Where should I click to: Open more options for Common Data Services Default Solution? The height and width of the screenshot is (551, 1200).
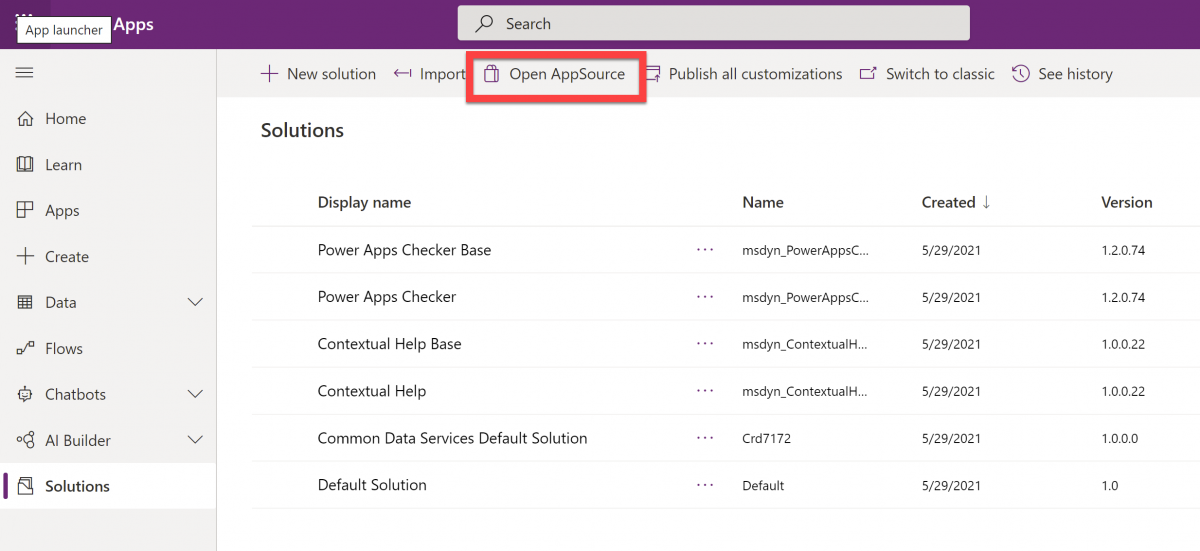(x=705, y=438)
